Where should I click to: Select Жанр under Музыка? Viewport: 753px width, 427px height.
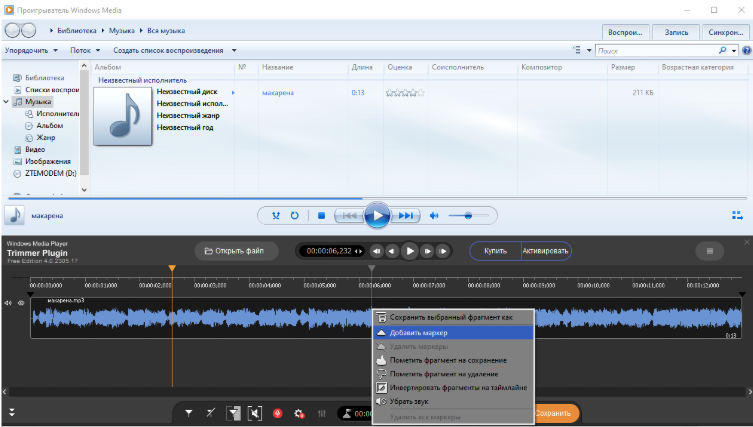click(40, 137)
